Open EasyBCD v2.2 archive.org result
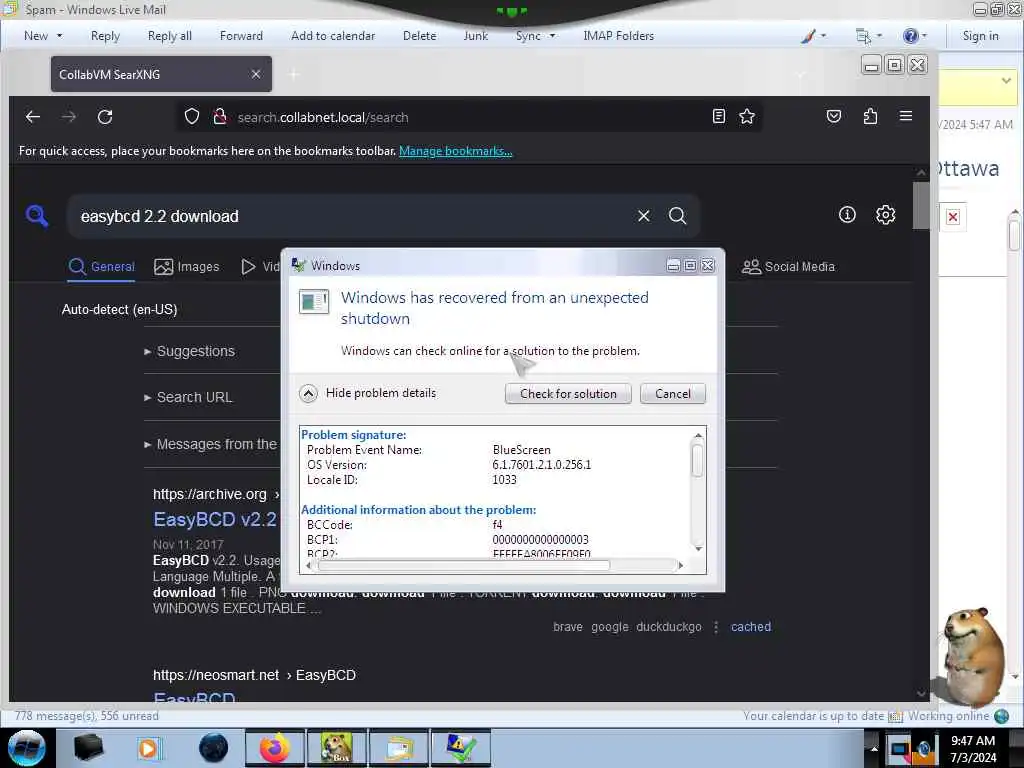Image resolution: width=1024 pixels, height=768 pixels. [x=215, y=520]
